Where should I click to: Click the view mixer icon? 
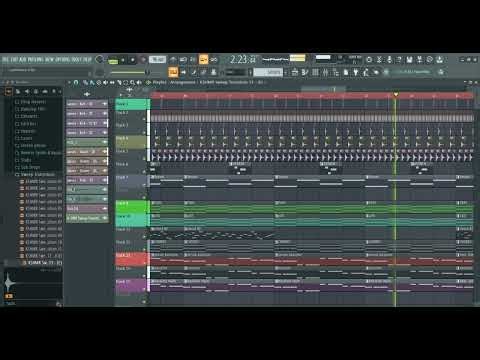325,72
